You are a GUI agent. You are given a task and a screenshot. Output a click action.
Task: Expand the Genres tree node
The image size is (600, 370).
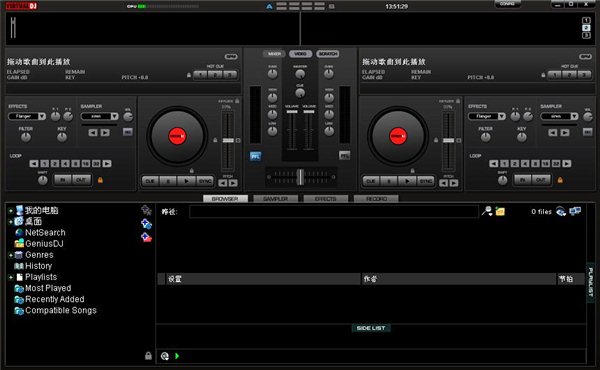tap(11, 255)
